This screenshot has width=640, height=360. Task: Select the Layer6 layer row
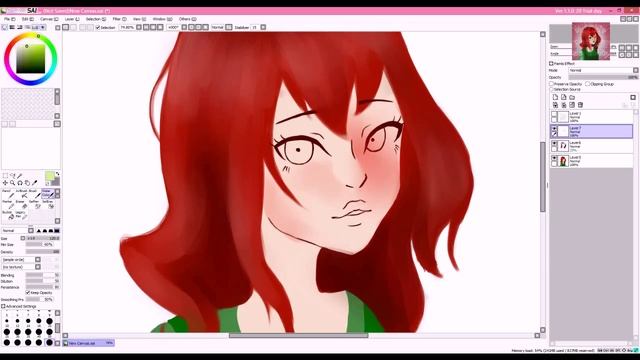(591, 146)
